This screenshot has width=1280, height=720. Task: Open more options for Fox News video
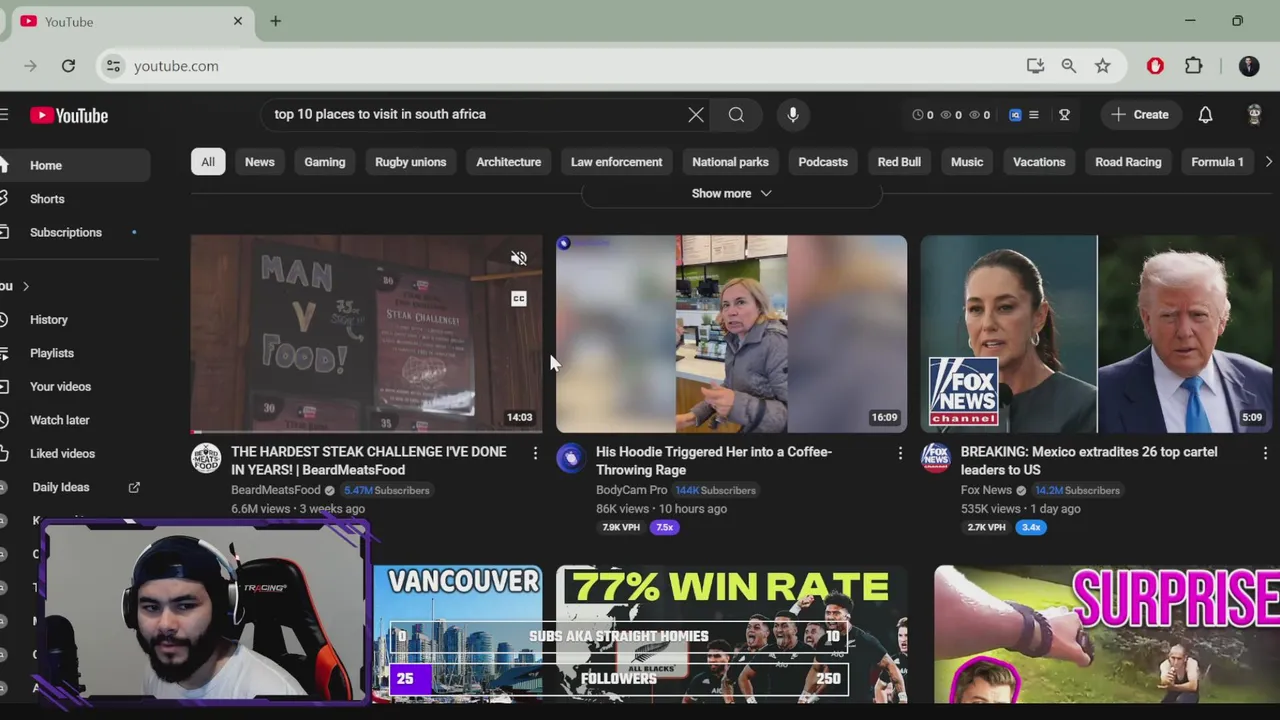click(x=1265, y=454)
